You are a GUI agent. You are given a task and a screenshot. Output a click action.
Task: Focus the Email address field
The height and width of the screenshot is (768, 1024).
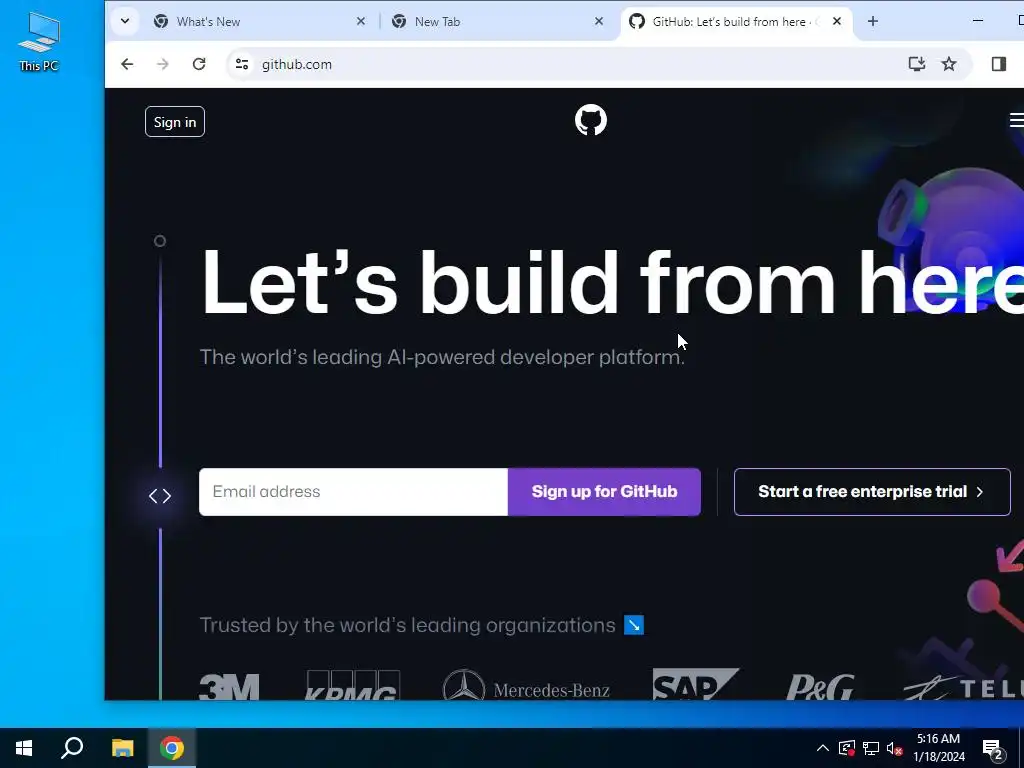point(353,492)
